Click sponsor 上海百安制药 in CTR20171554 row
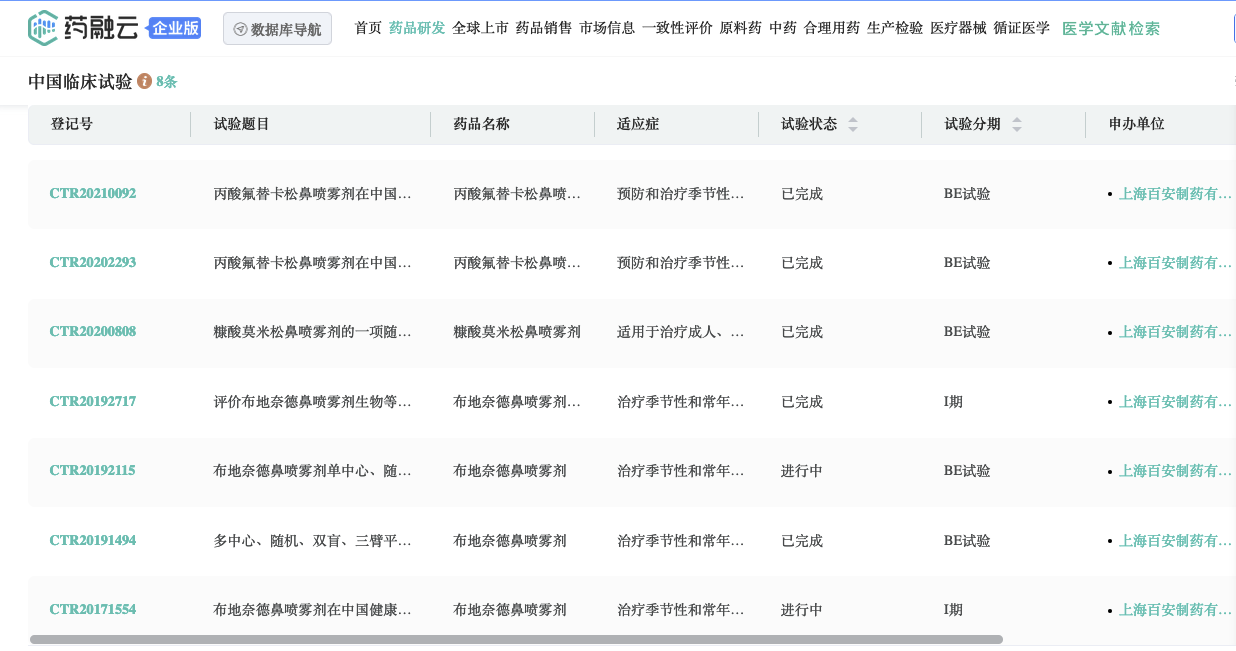 tap(1175, 610)
